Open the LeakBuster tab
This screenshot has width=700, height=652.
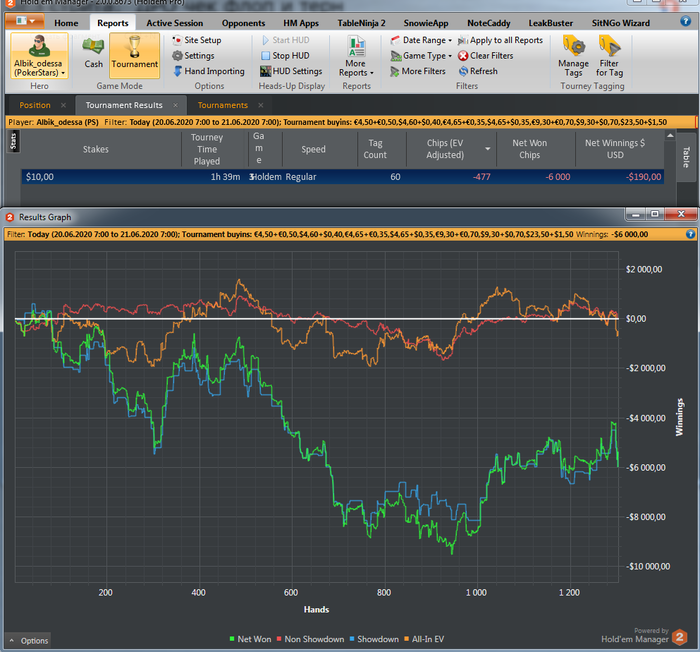550,23
